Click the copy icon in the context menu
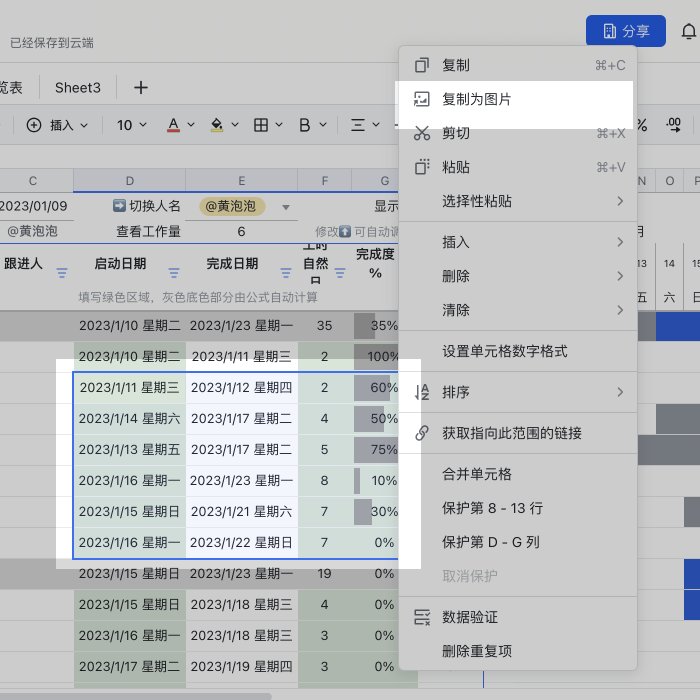Image resolution: width=700 pixels, height=700 pixels. point(421,65)
